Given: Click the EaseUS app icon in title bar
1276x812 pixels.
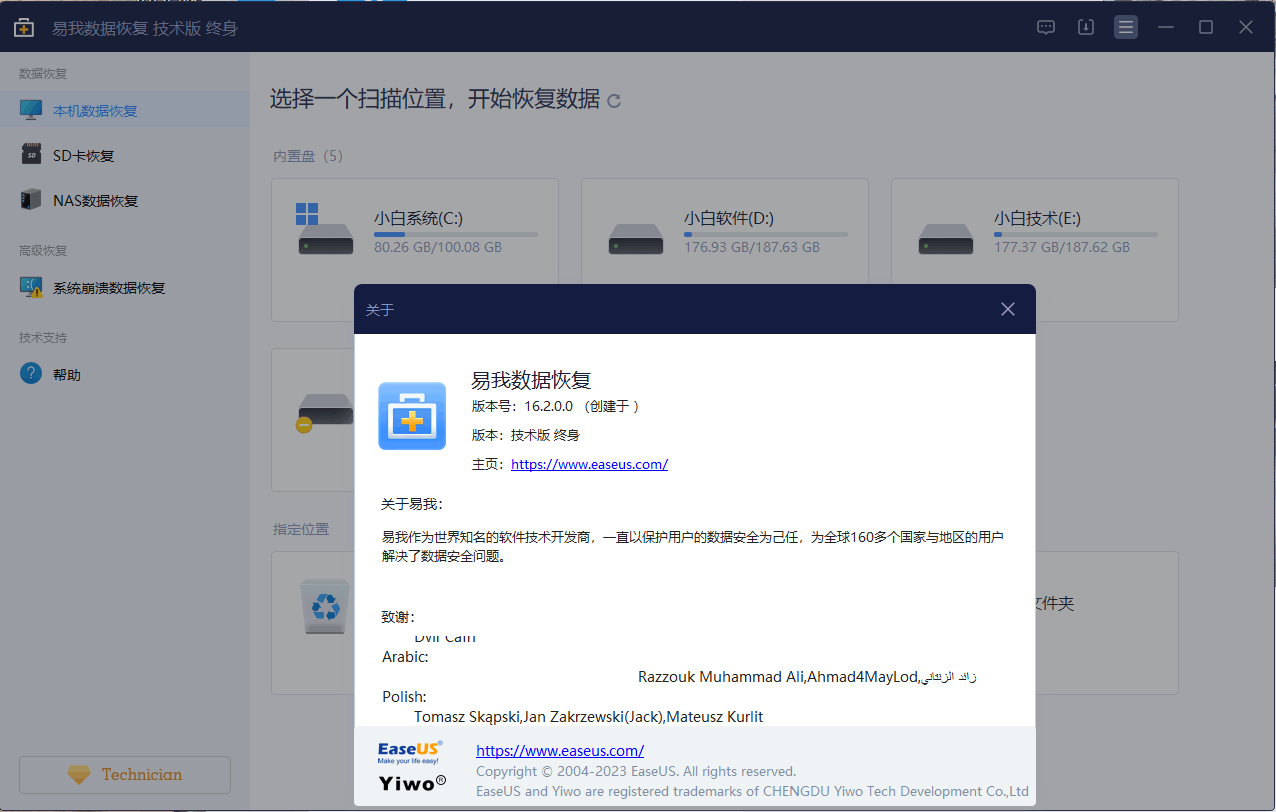Looking at the screenshot, I should coord(24,28).
